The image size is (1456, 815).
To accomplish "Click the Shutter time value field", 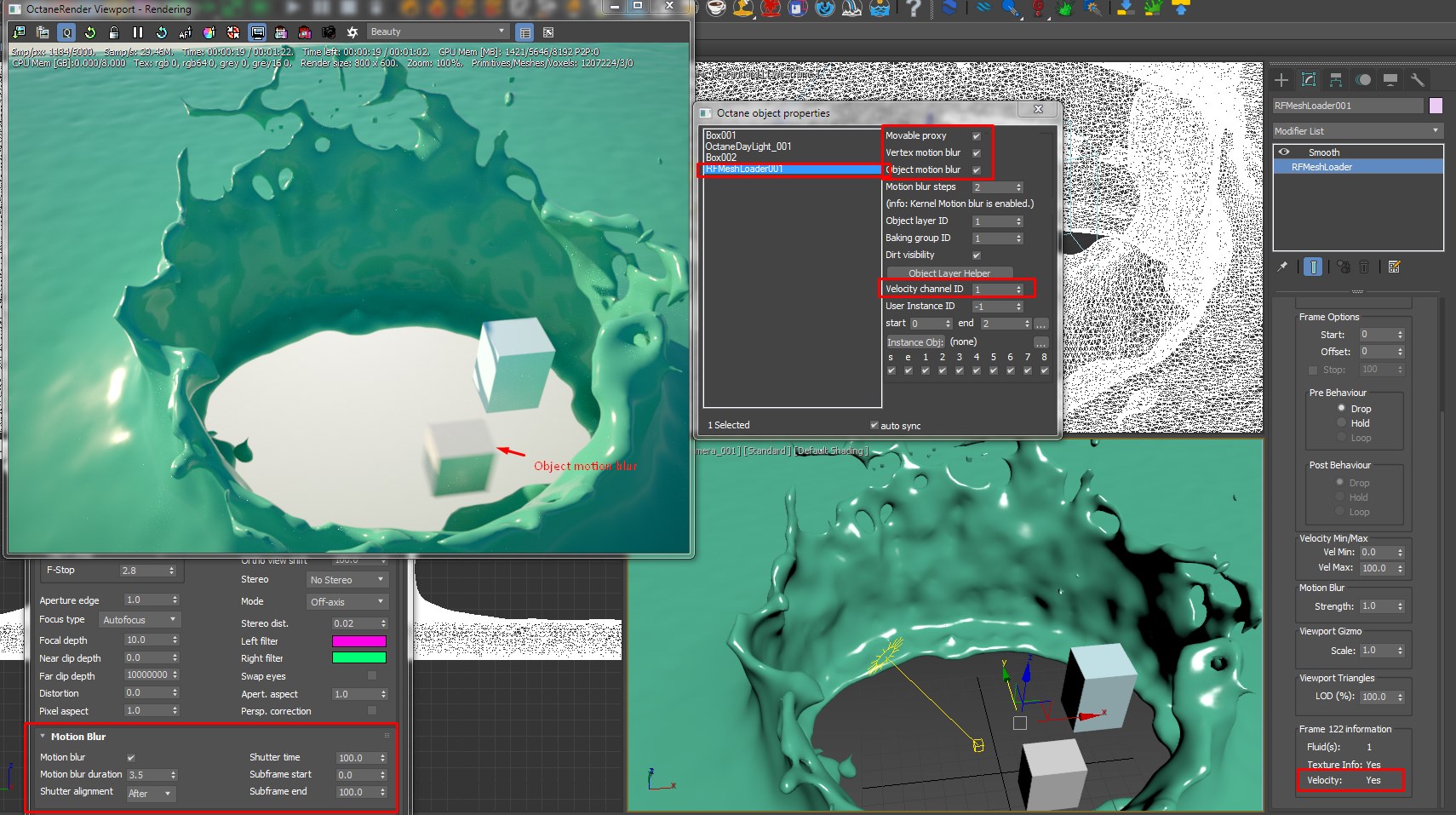I will [x=357, y=758].
